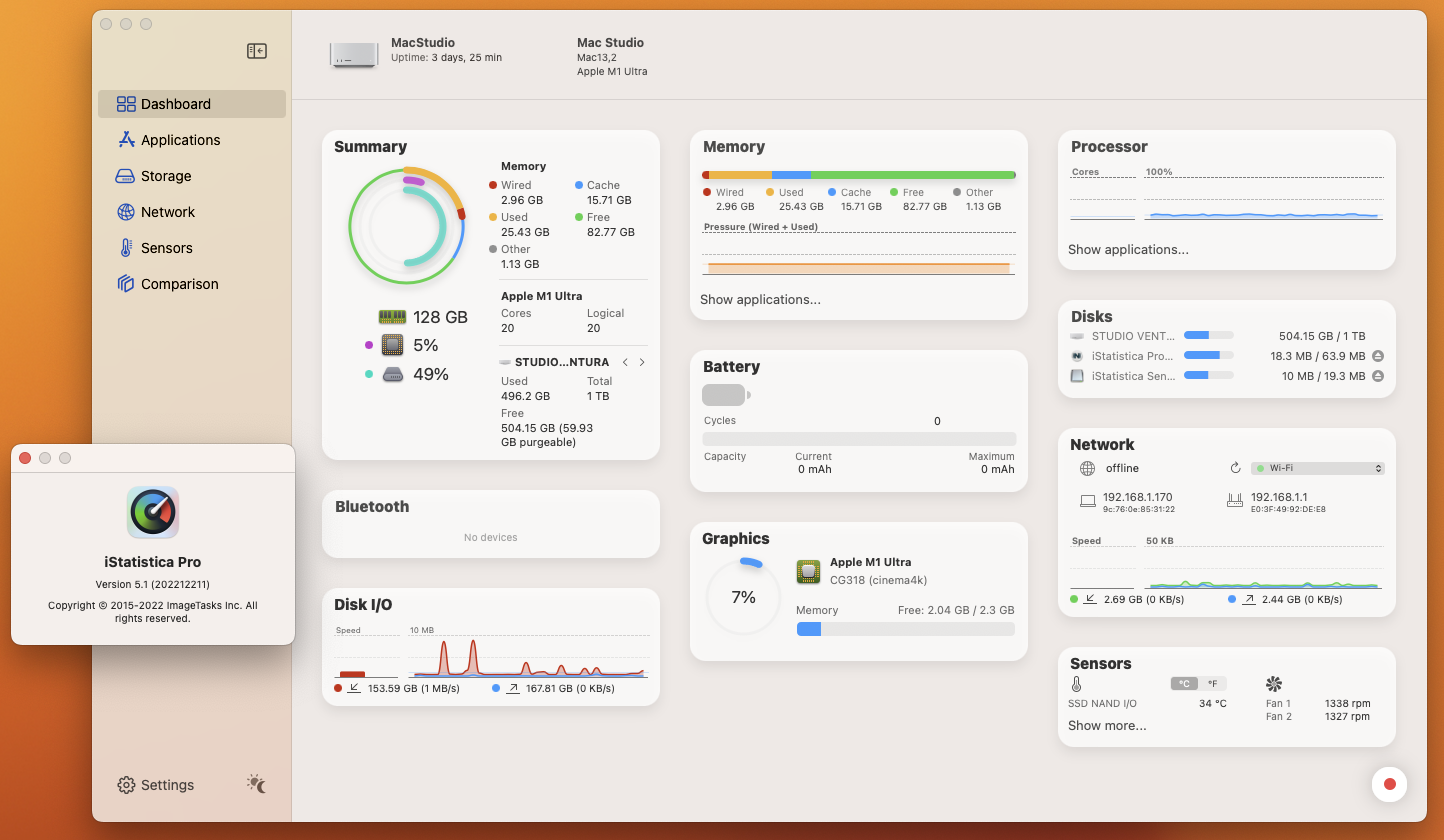Click Show applications in Memory panel
Screen dimensions: 1444x840
(x=760, y=299)
